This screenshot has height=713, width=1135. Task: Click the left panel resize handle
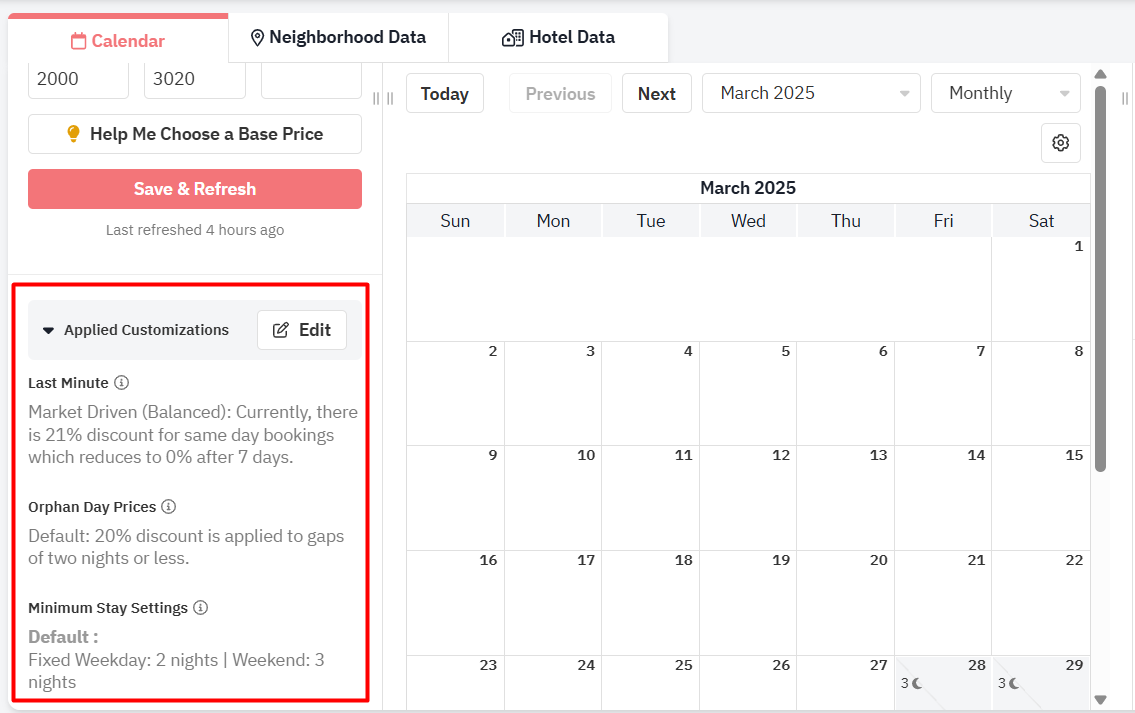376,98
